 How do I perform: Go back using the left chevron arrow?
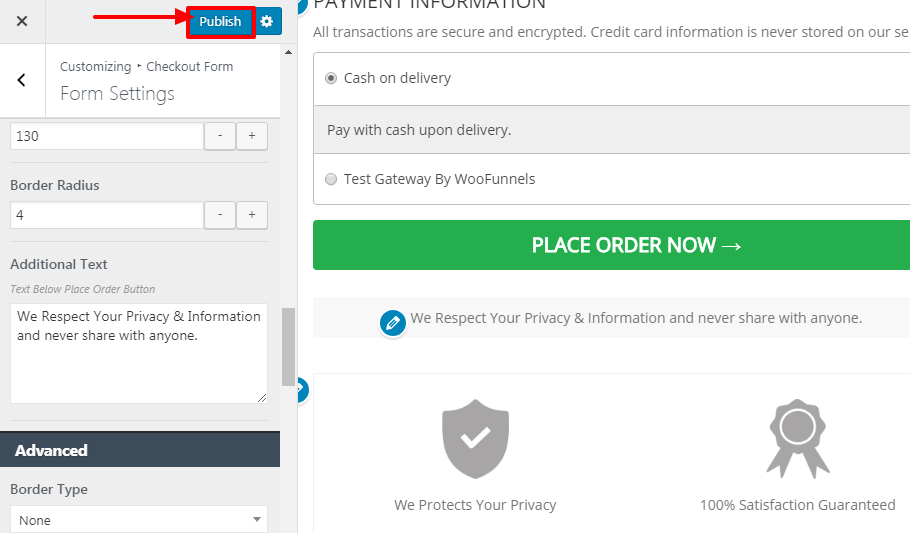coord(22,80)
